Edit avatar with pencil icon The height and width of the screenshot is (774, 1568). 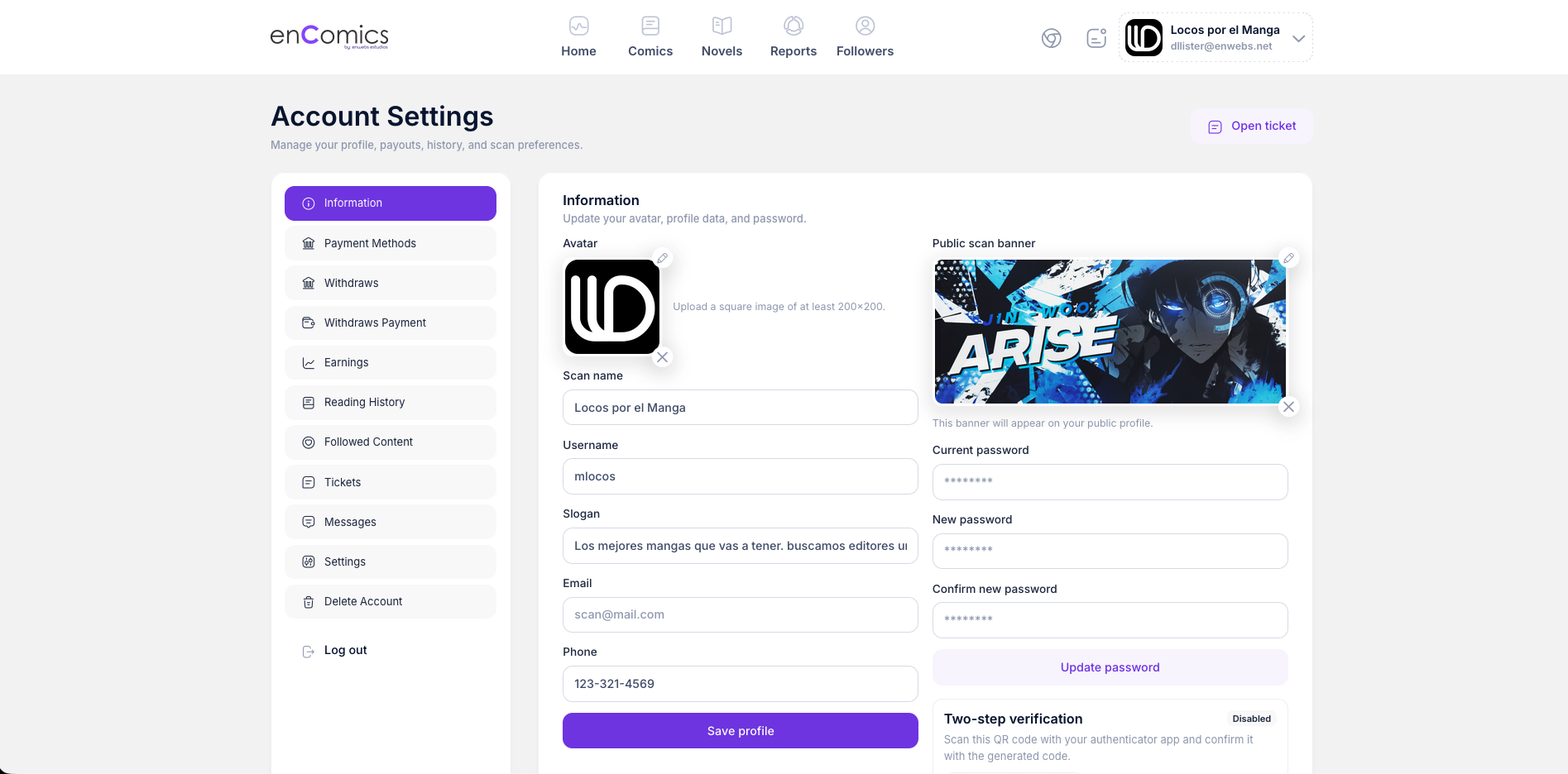(662, 258)
